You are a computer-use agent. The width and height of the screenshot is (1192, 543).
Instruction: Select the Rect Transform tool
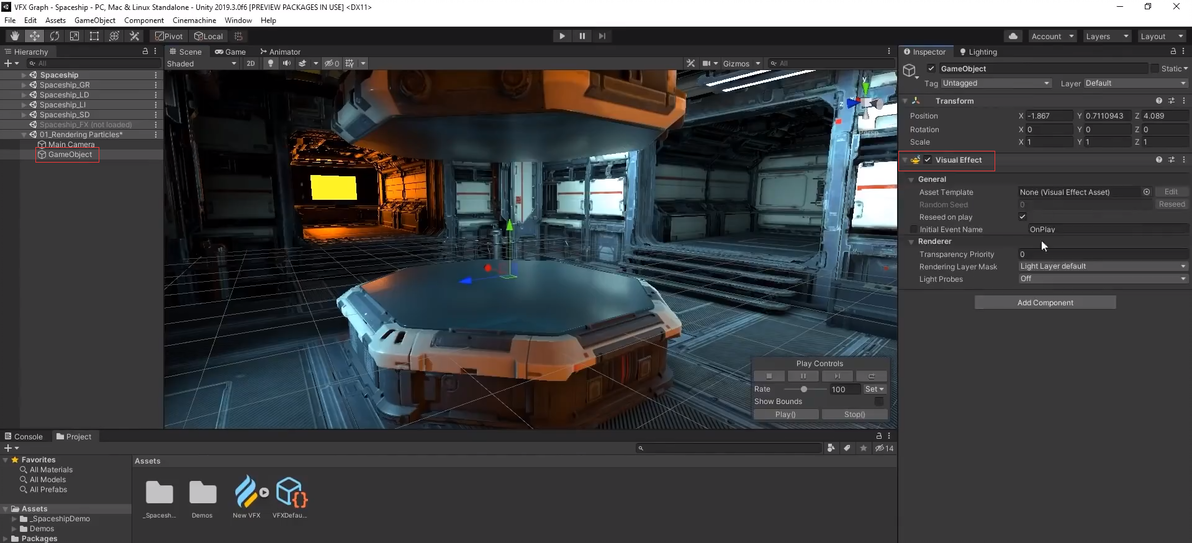[94, 36]
